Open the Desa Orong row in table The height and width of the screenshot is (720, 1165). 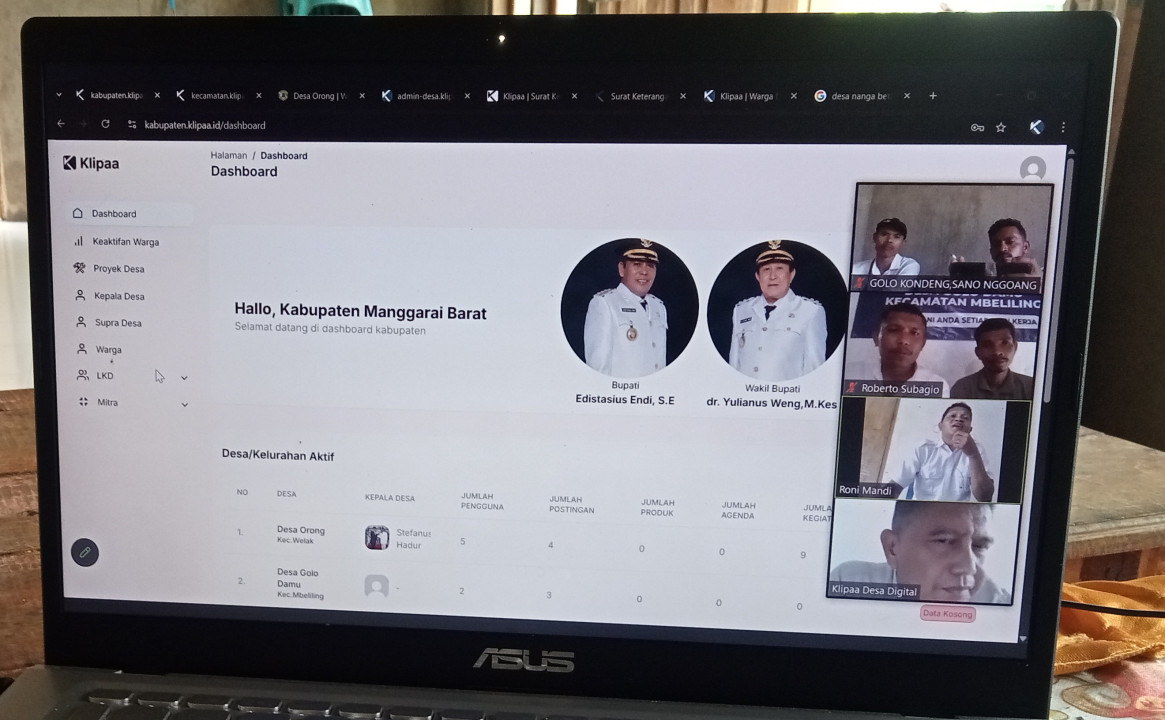pos(300,530)
